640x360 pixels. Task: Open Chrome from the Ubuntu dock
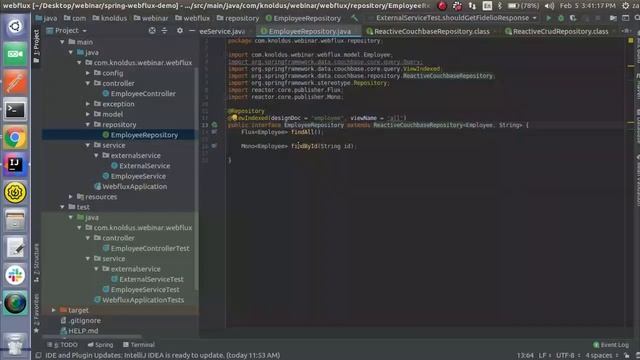[15, 138]
